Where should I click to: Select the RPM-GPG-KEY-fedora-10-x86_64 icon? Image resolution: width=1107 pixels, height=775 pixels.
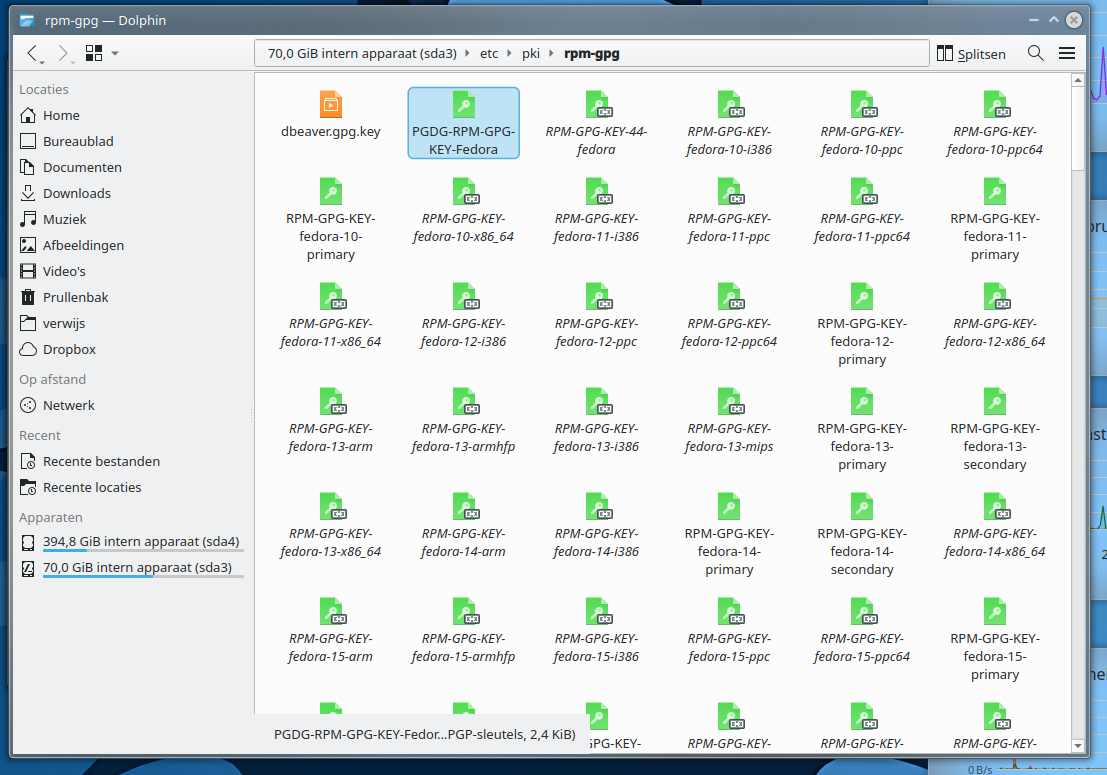[465, 191]
